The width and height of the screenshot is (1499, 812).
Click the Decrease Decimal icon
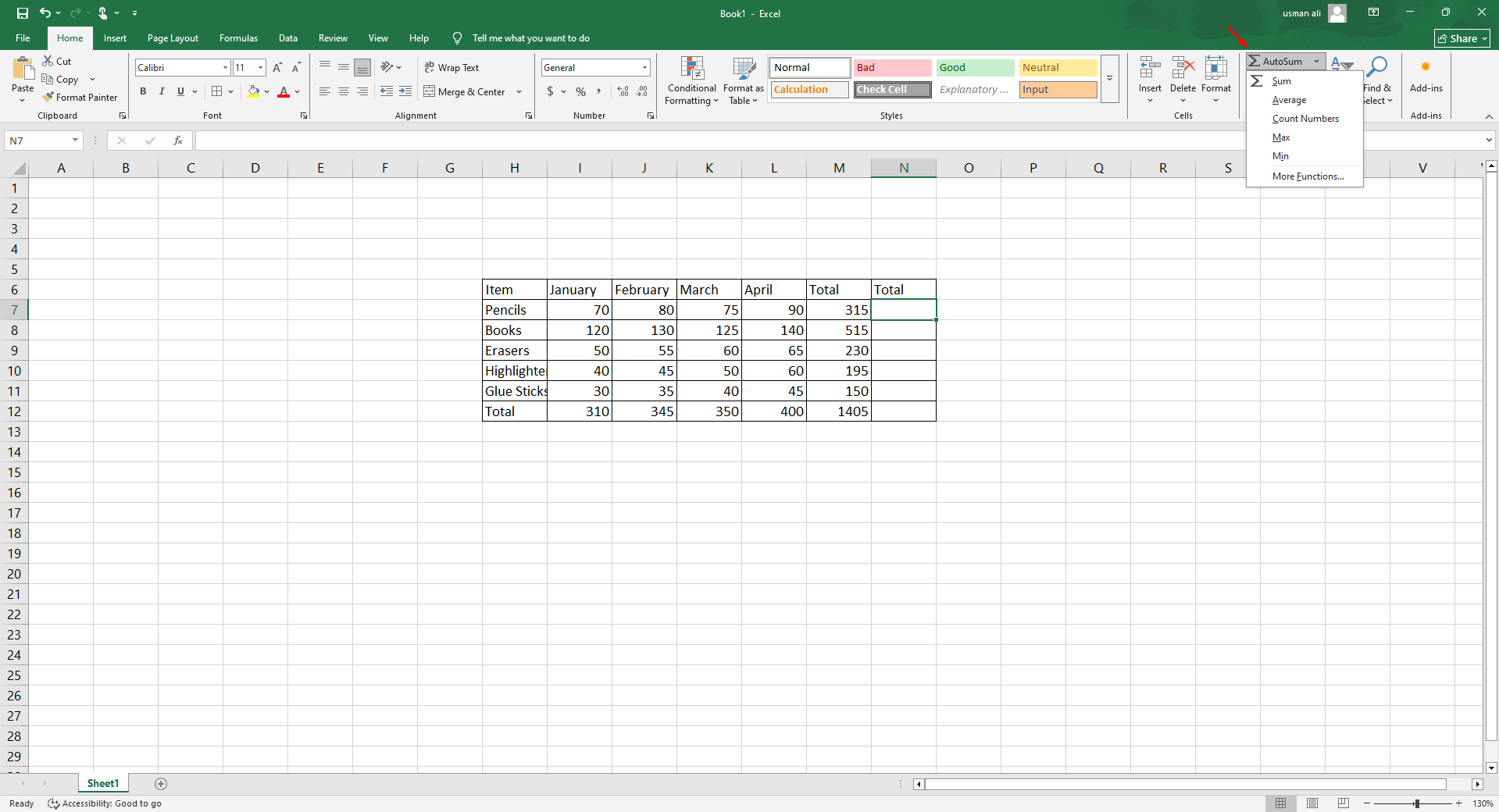click(642, 91)
